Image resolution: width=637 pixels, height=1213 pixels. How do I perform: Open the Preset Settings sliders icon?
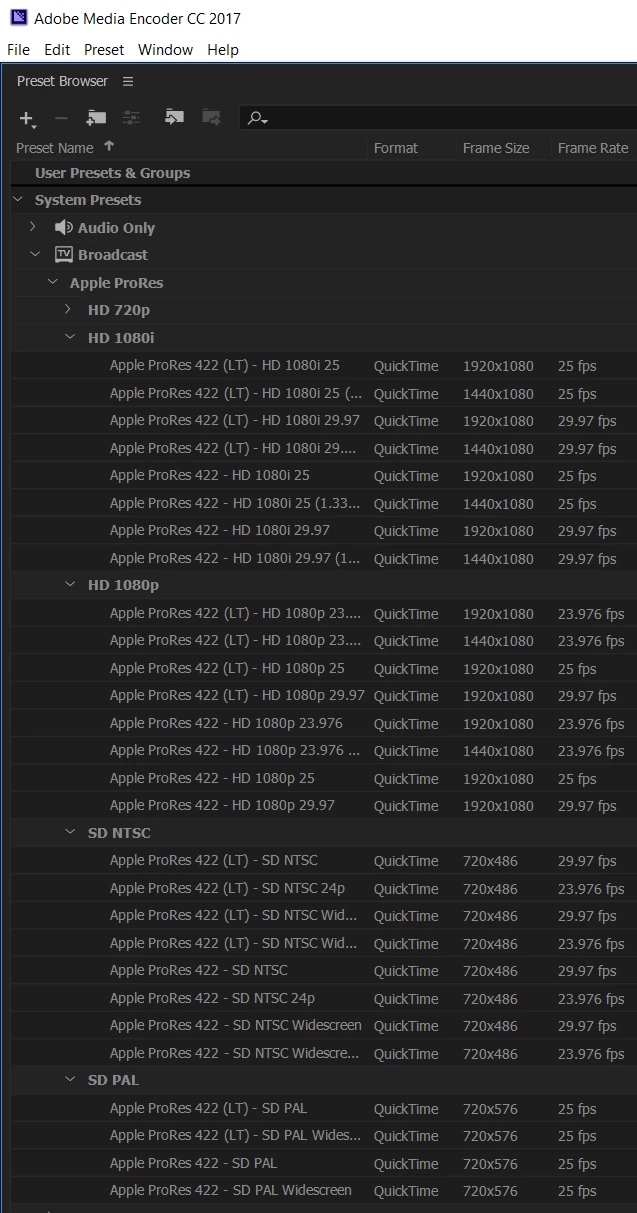click(131, 118)
